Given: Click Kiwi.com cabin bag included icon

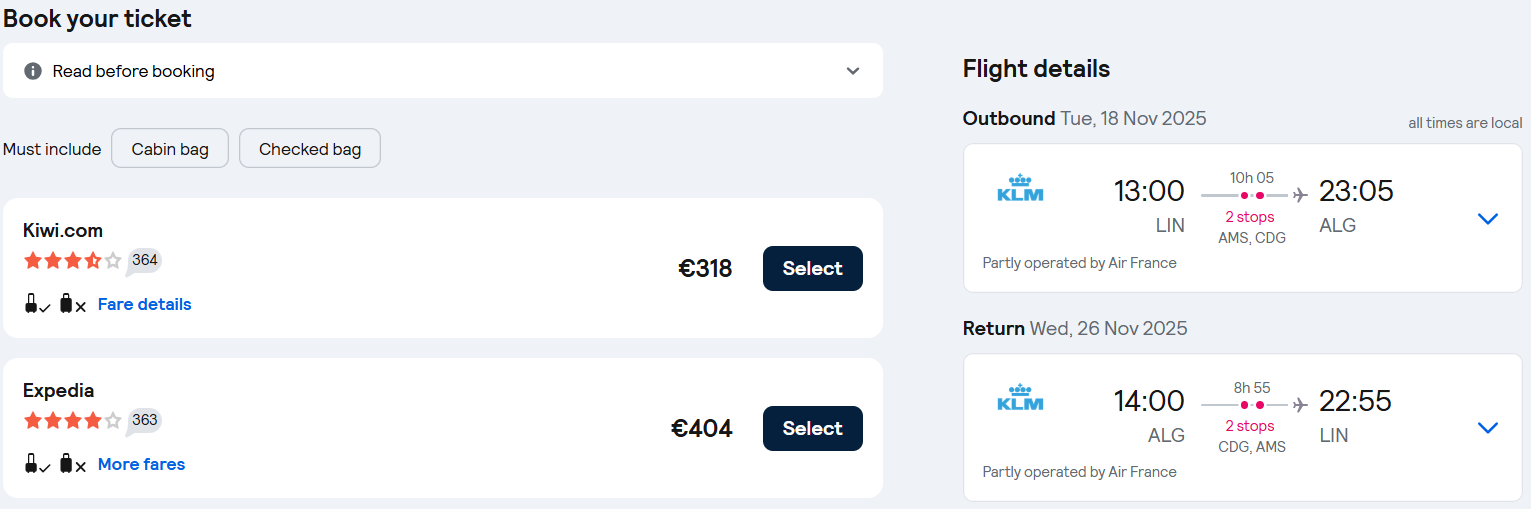Looking at the screenshot, I should point(36,304).
